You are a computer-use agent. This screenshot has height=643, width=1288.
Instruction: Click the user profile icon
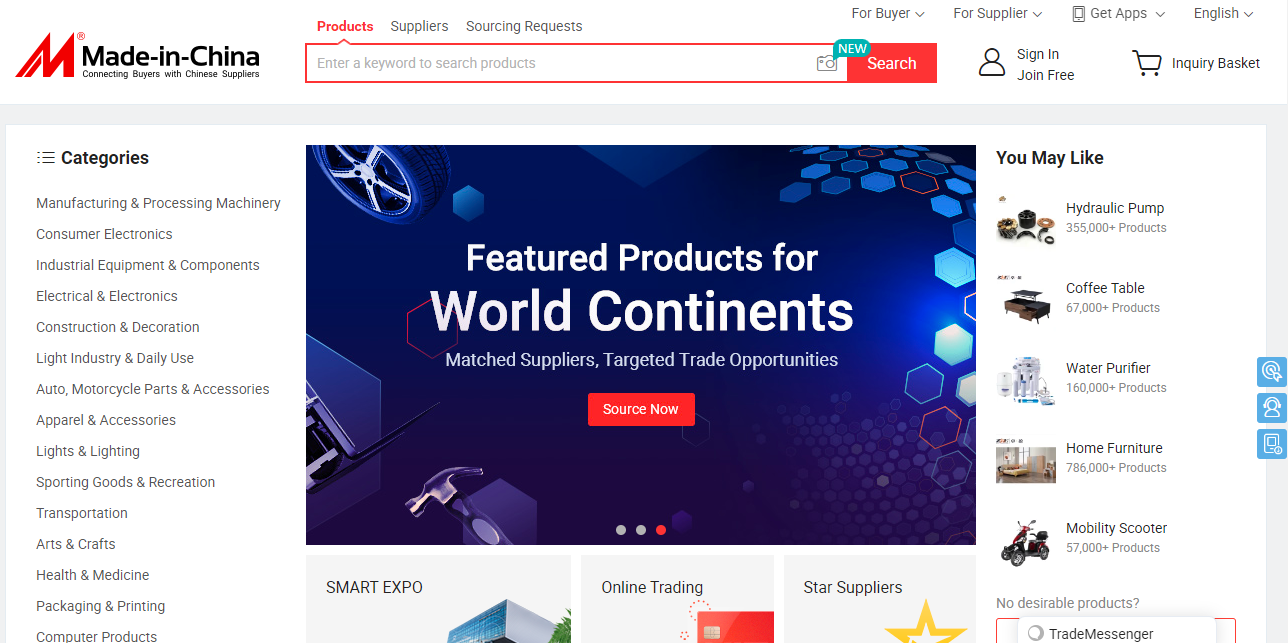991,63
